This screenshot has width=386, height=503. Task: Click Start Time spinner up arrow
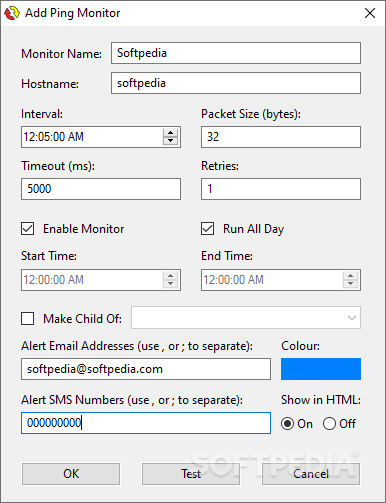click(x=170, y=276)
